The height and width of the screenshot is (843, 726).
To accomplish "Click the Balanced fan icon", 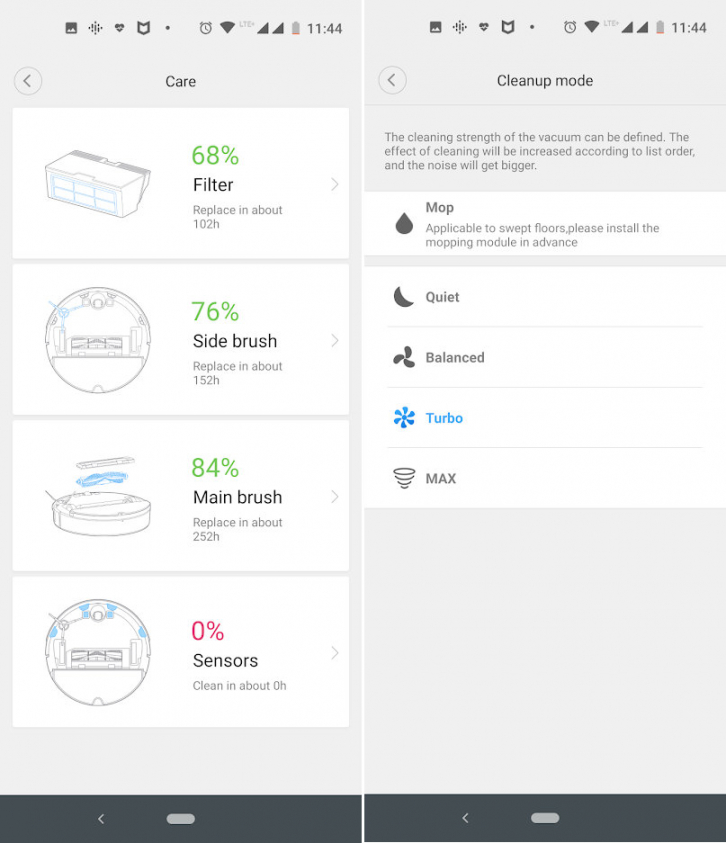I will pos(404,358).
